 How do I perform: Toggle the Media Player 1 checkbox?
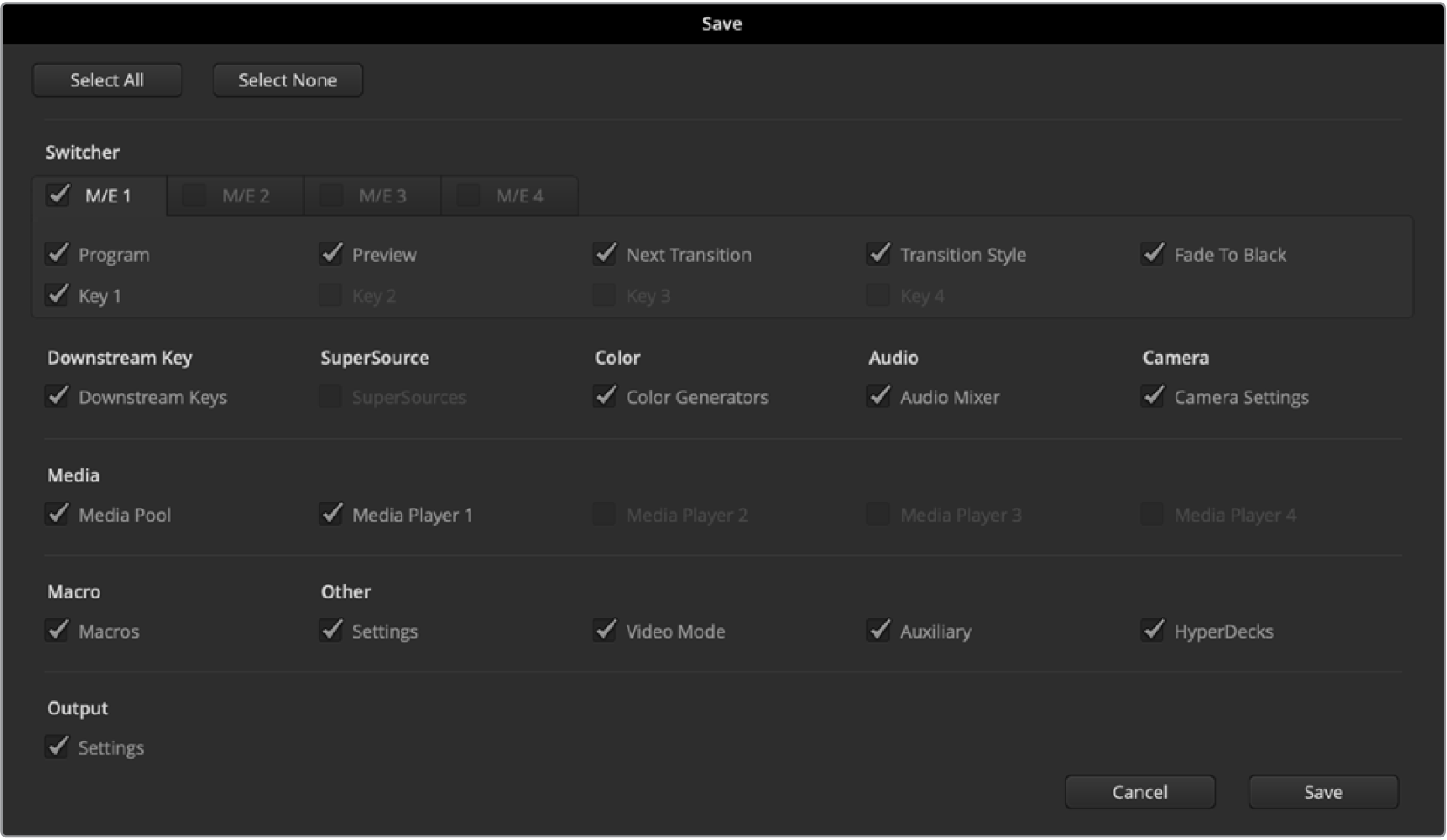[332, 515]
